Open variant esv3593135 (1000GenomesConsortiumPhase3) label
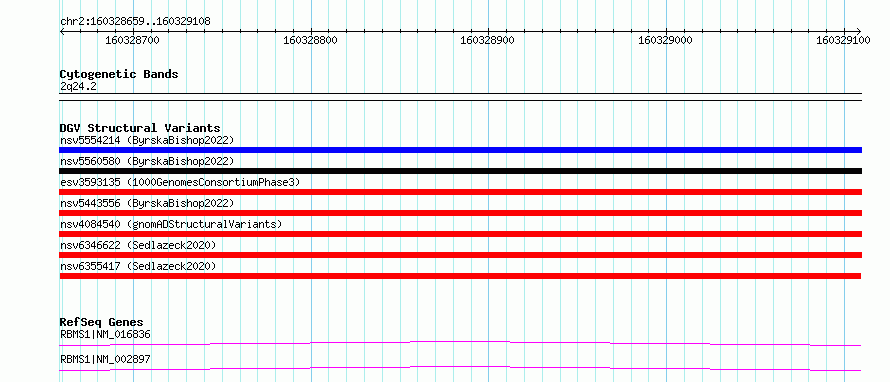Screen dimensions: 890x382 pyautogui.click(x=180, y=182)
